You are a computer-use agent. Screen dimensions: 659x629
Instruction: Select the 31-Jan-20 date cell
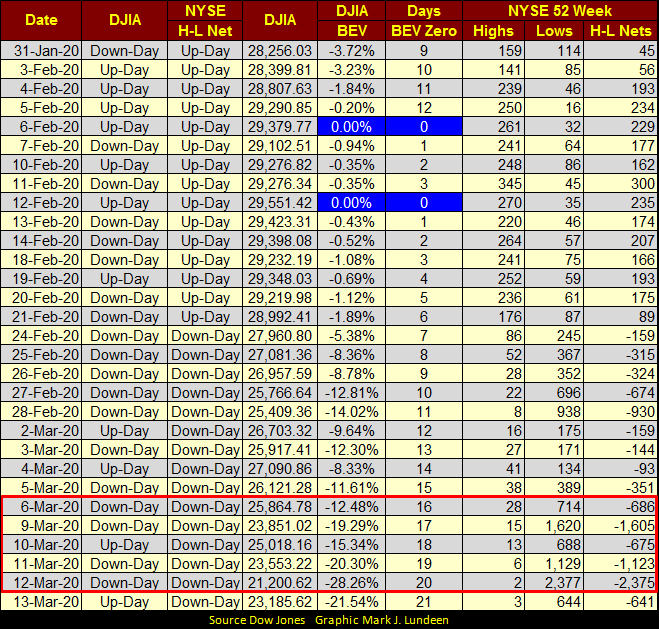coord(42,50)
